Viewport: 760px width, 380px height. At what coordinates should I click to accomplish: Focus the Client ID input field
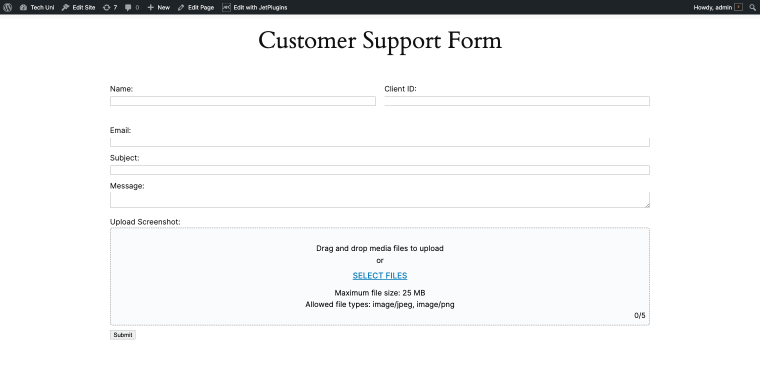point(517,101)
